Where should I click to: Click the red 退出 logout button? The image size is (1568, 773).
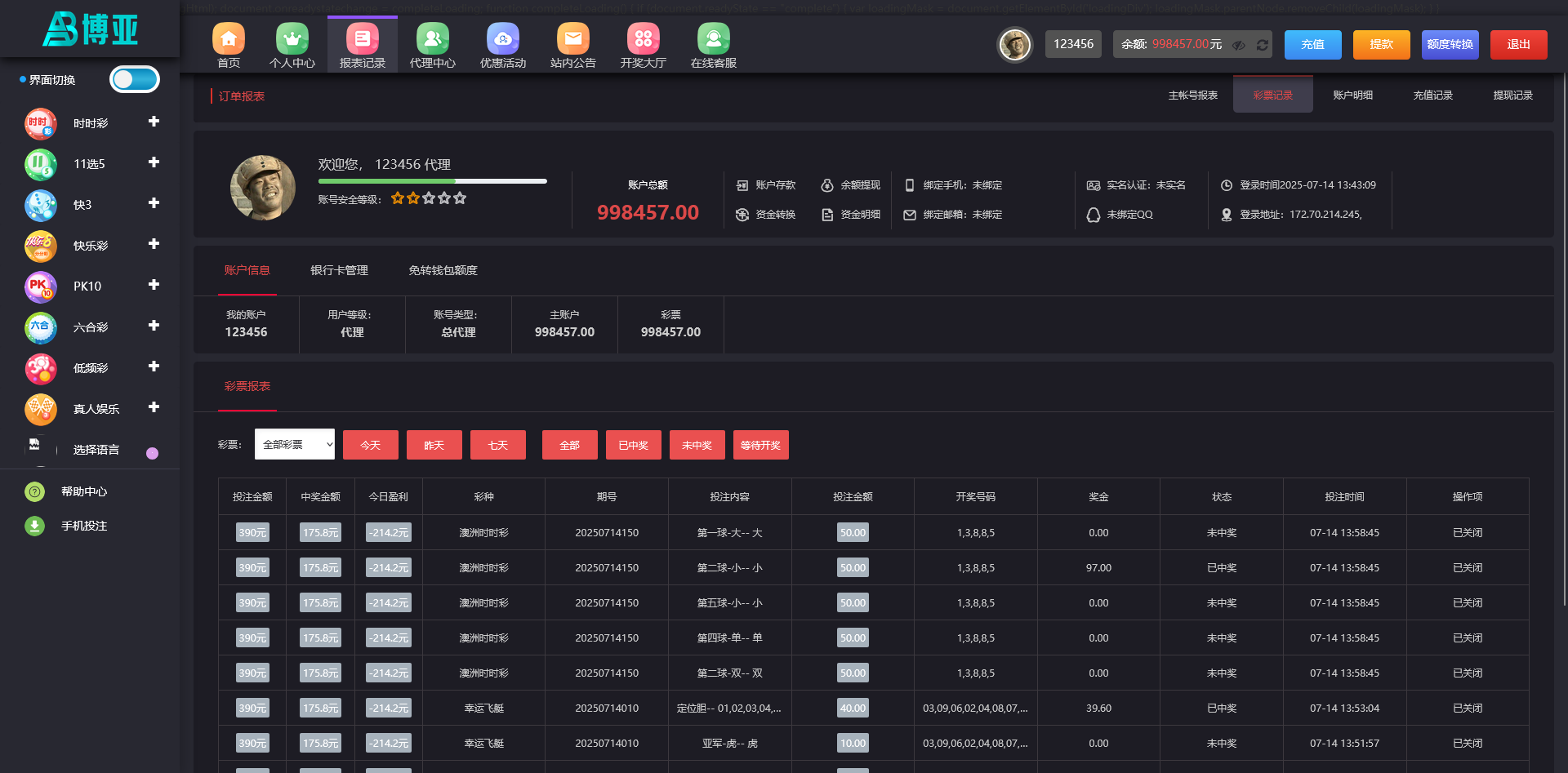coord(1518,44)
